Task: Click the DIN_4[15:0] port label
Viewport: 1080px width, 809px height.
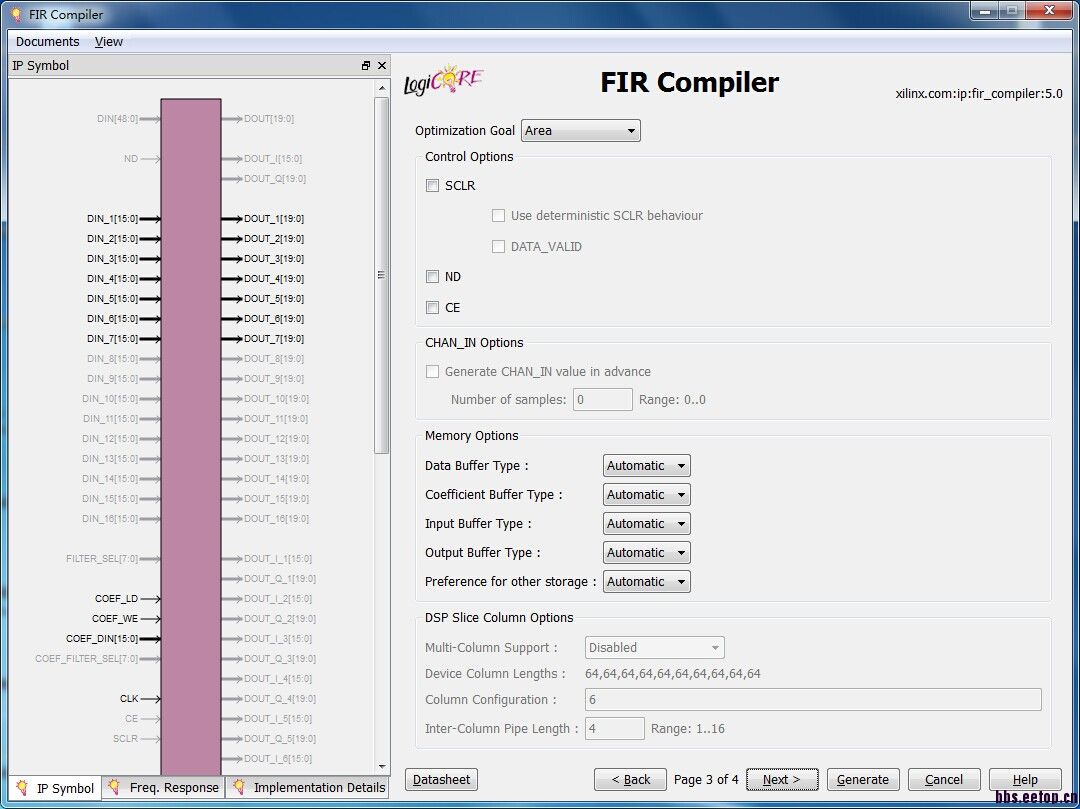Action: [112, 279]
